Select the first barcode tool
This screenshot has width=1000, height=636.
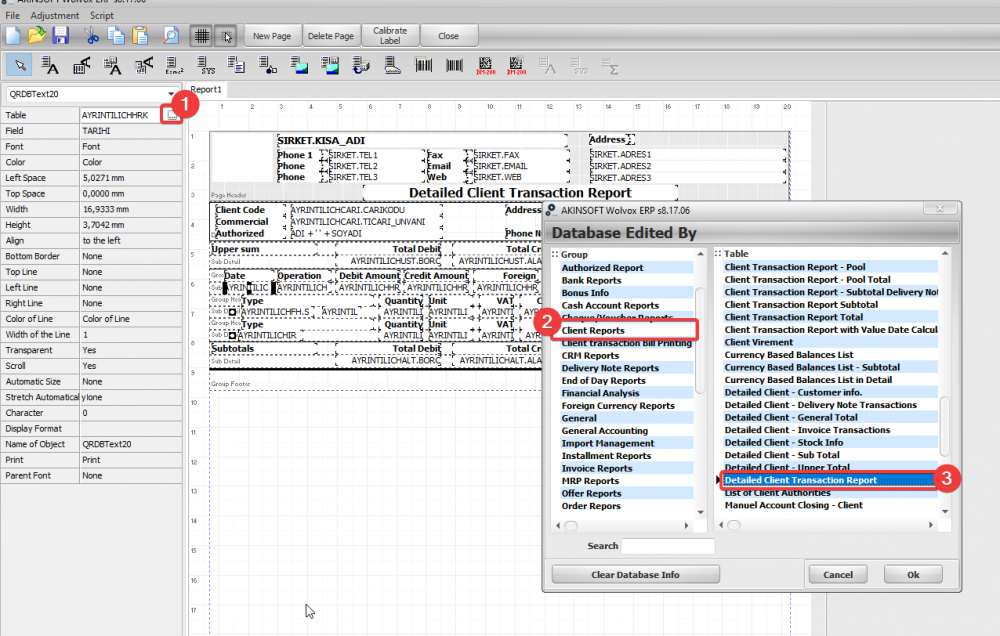(x=423, y=65)
